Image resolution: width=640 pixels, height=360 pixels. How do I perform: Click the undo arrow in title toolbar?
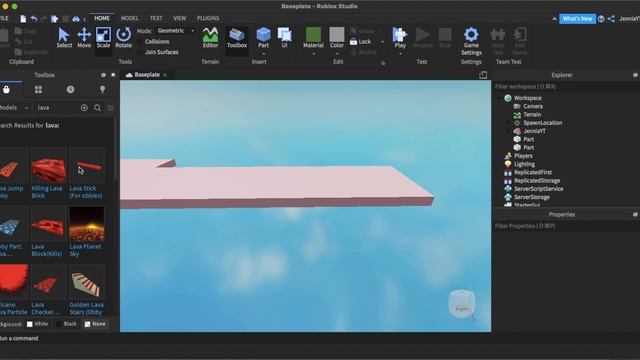coord(34,19)
